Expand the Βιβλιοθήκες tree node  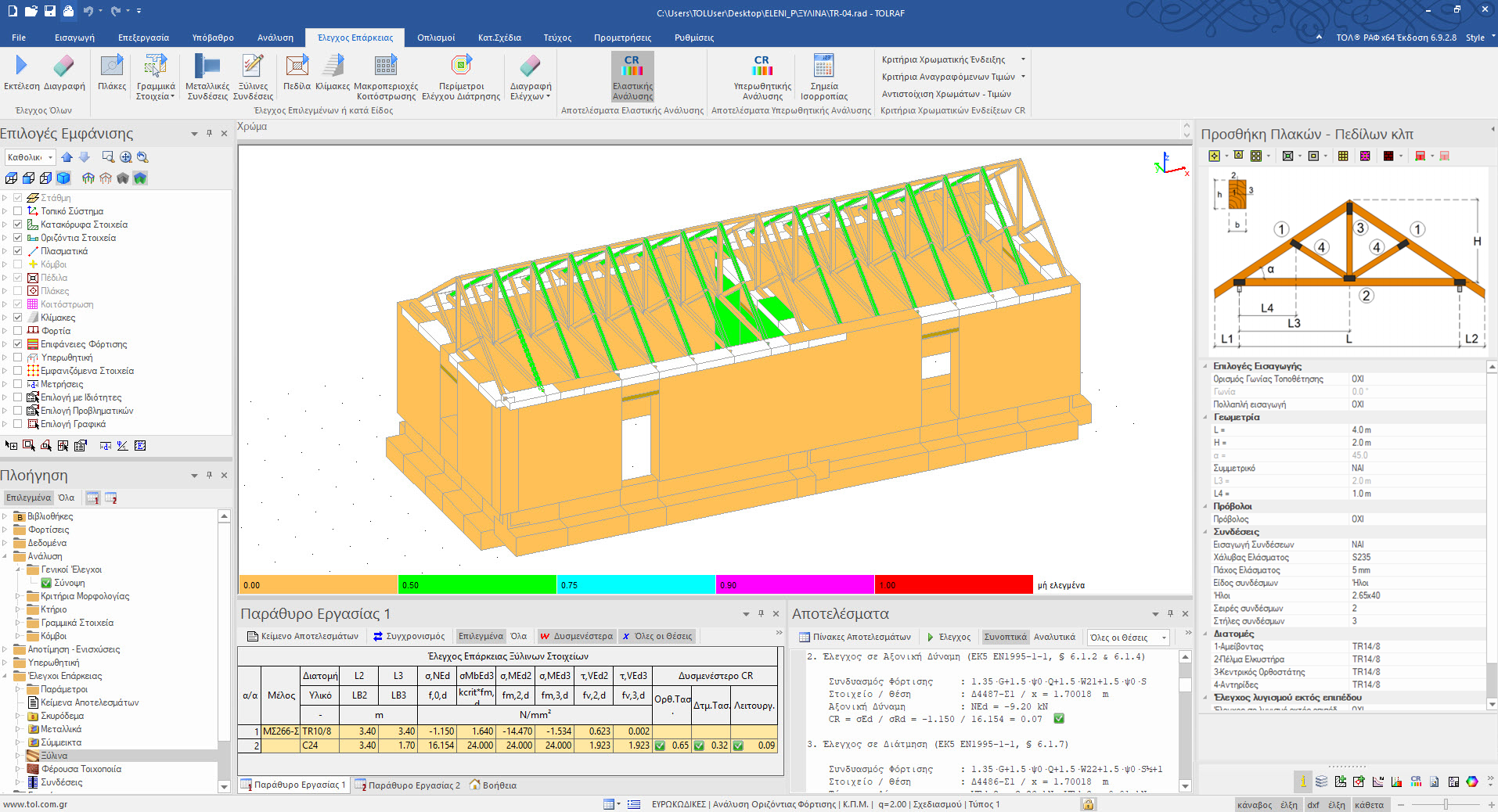[x=5, y=516]
